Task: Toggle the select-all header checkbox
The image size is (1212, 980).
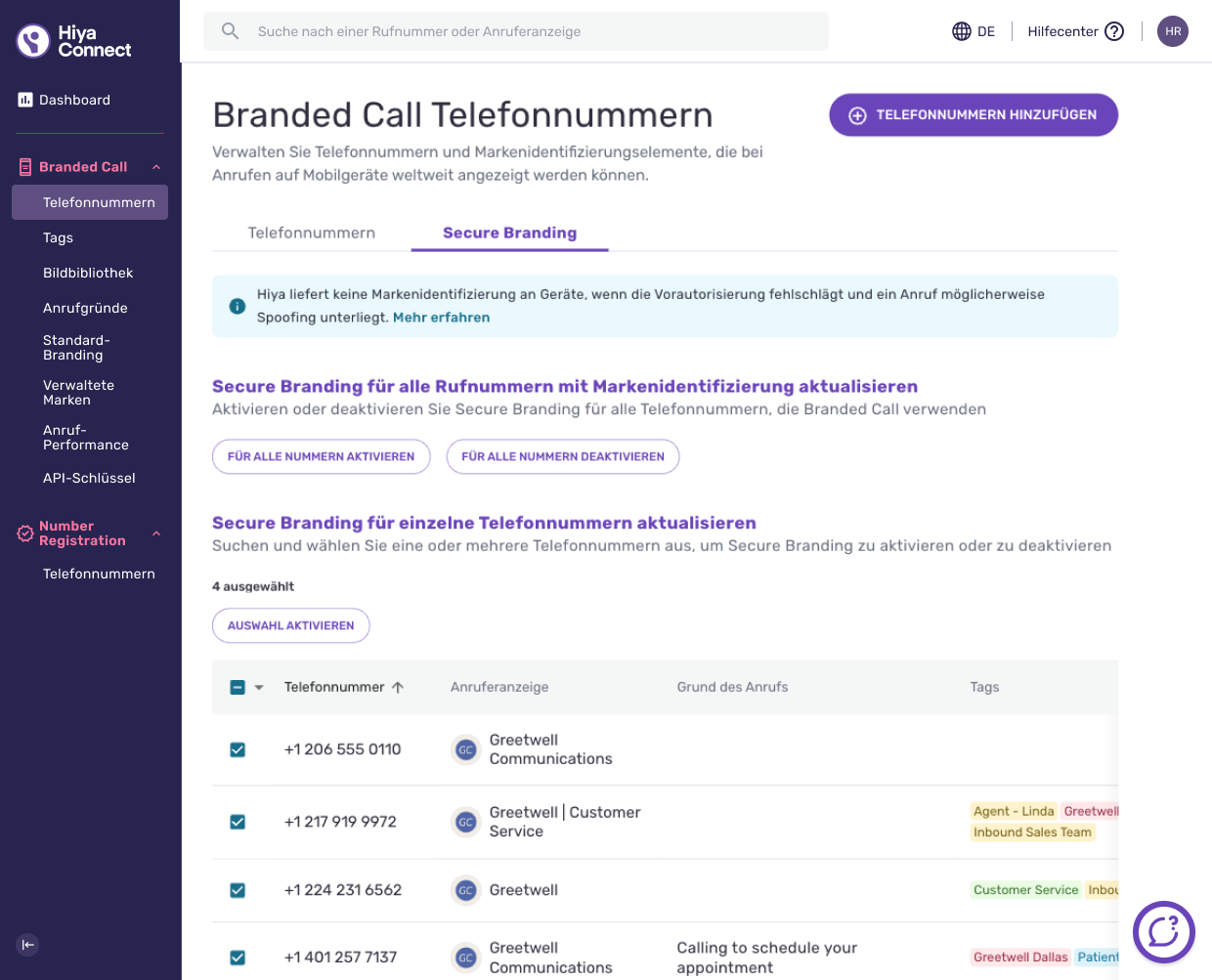Action: tap(238, 687)
